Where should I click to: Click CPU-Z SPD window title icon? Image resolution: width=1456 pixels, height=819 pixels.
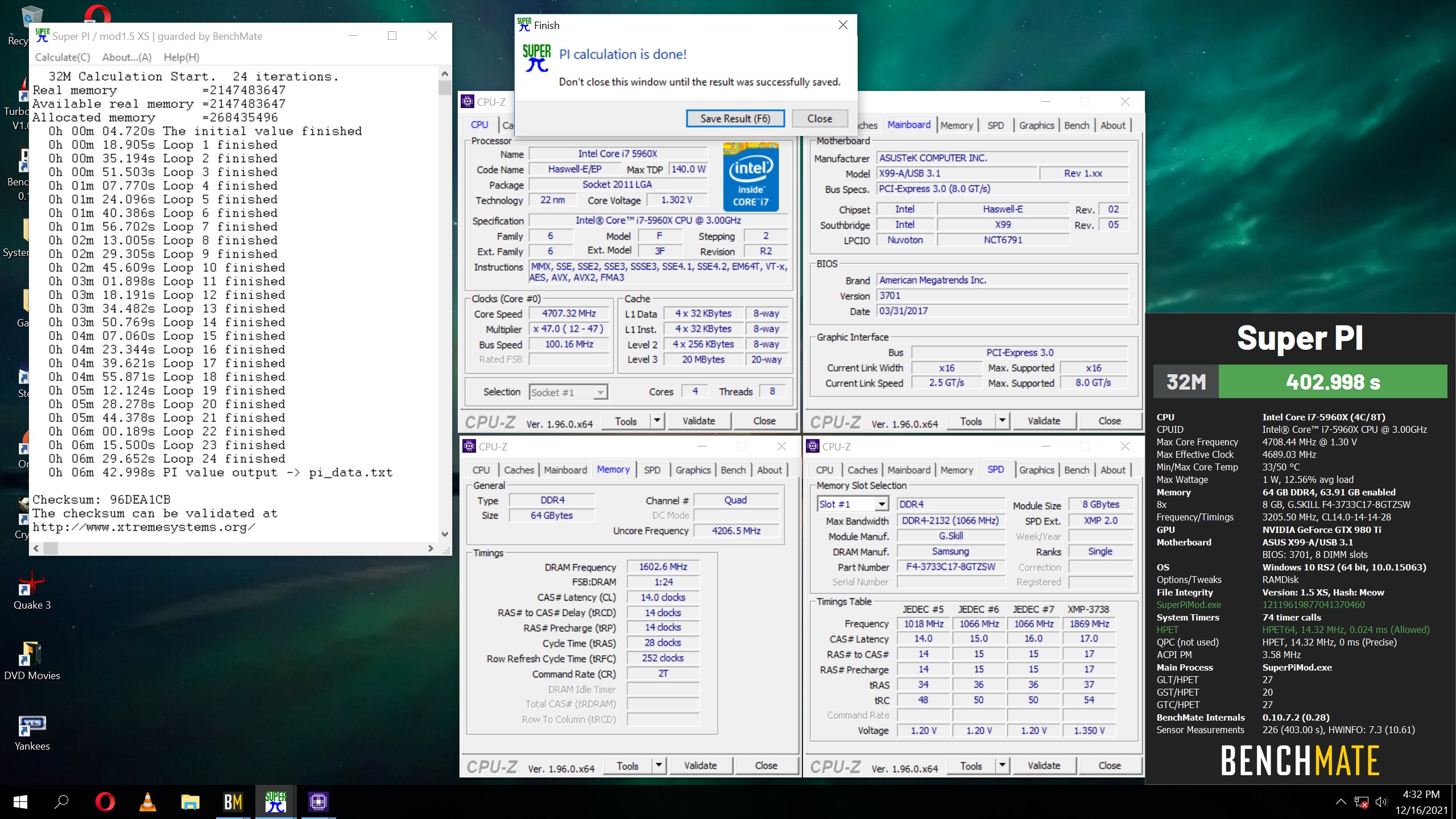click(x=813, y=446)
